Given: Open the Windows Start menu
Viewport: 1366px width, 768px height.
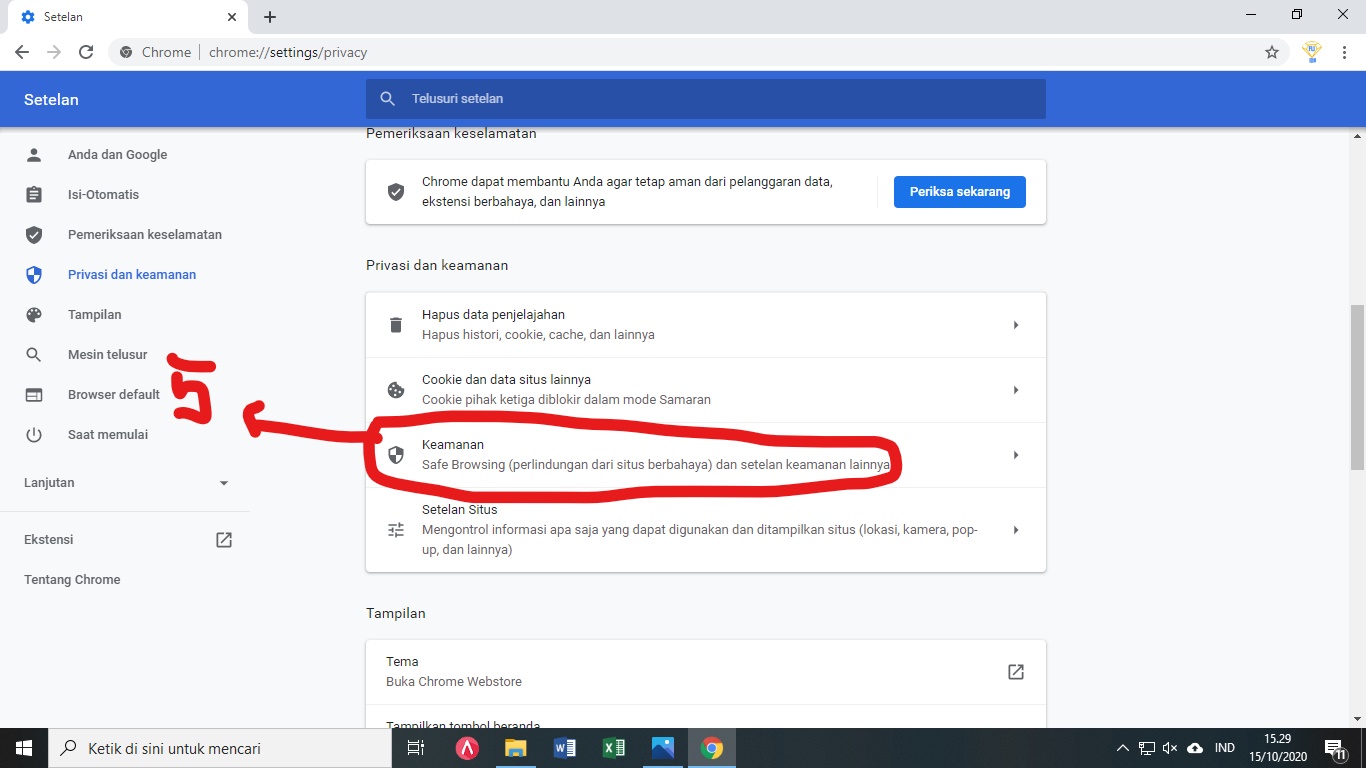Looking at the screenshot, I should pos(24,748).
